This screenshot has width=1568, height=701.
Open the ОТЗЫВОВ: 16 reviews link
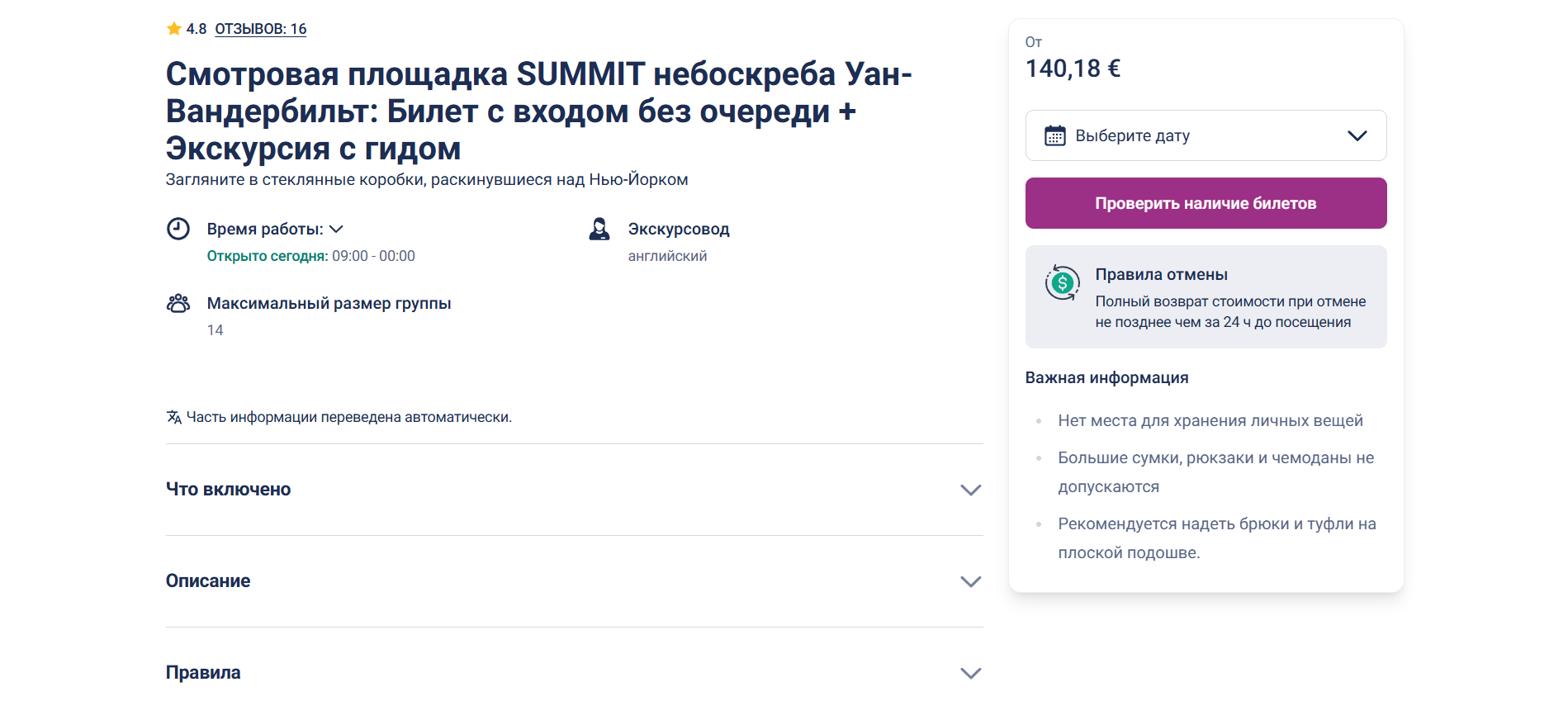pyautogui.click(x=261, y=29)
